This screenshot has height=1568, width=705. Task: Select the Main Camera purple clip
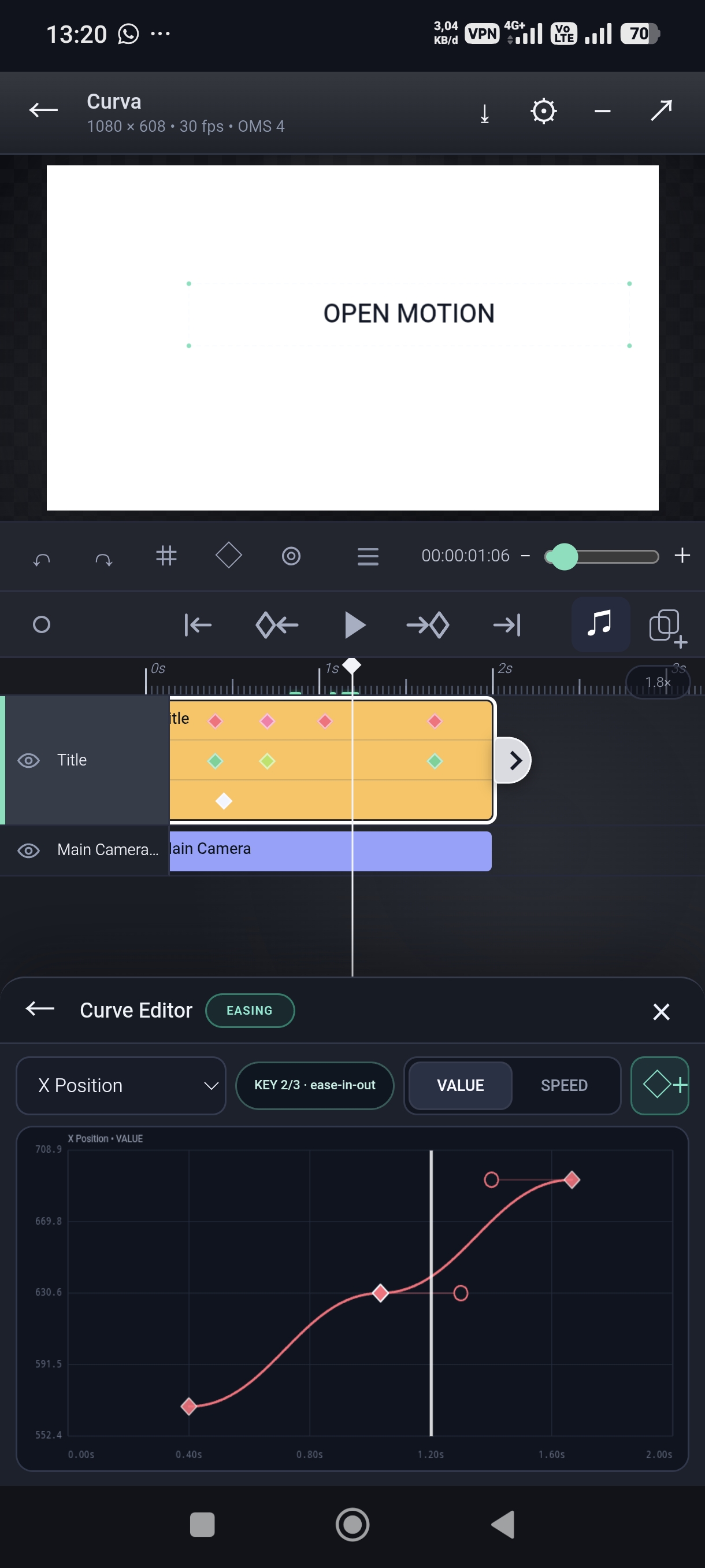[331, 851]
